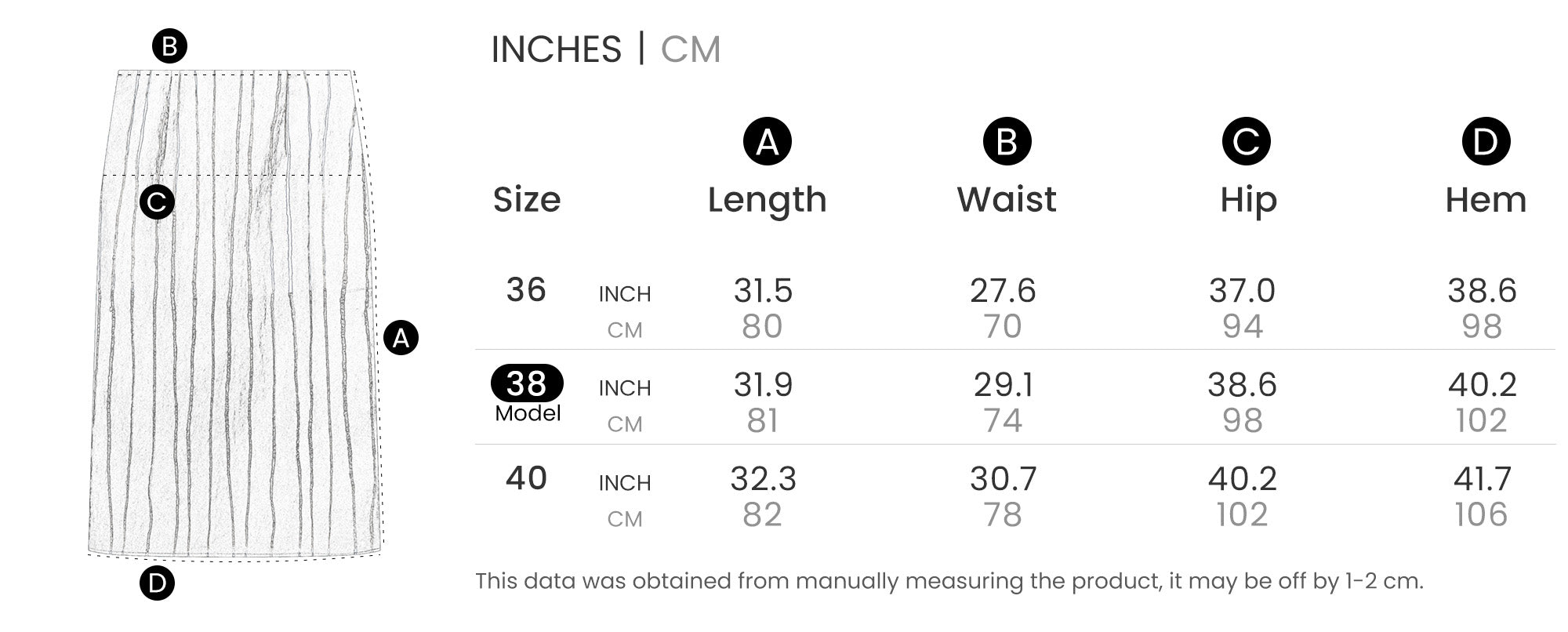This screenshot has height=632, width=1568.
Task: Click the Waist column header
Action: [1007, 200]
